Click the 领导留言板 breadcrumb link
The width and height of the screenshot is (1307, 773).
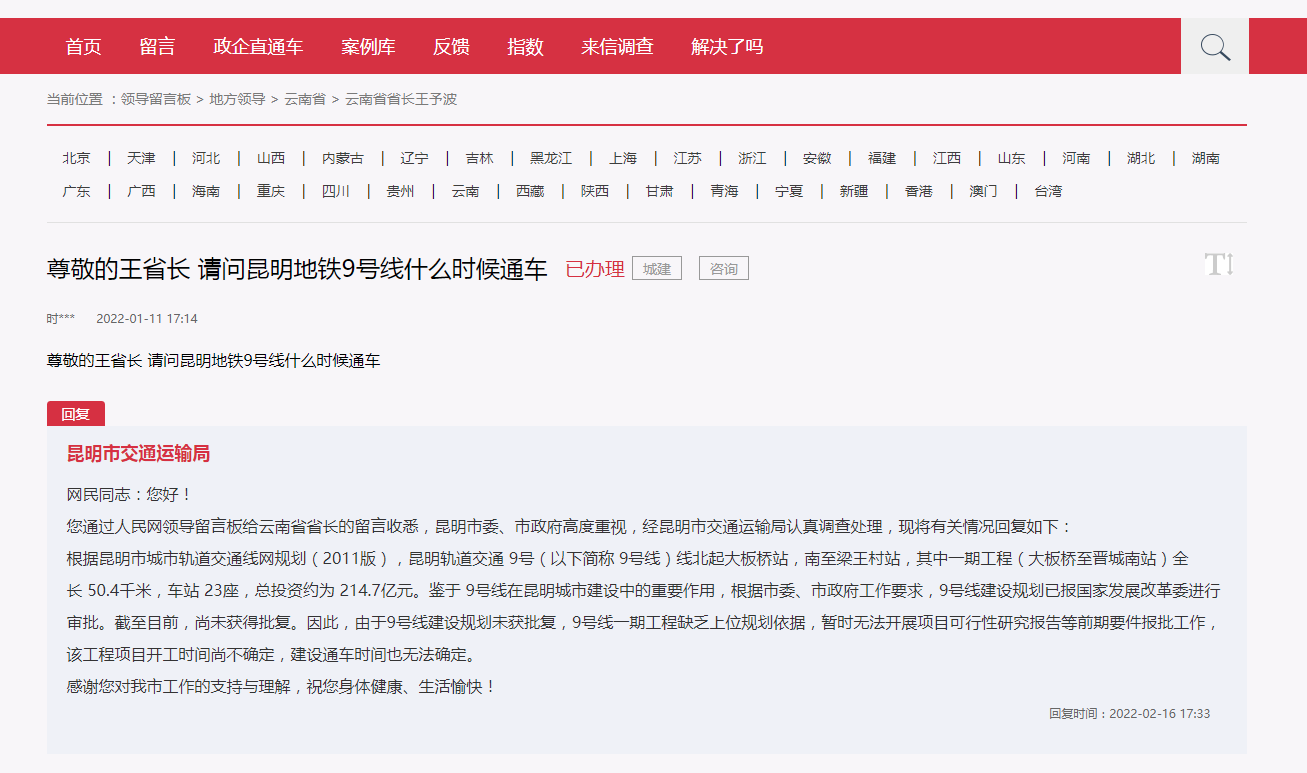click(156, 100)
